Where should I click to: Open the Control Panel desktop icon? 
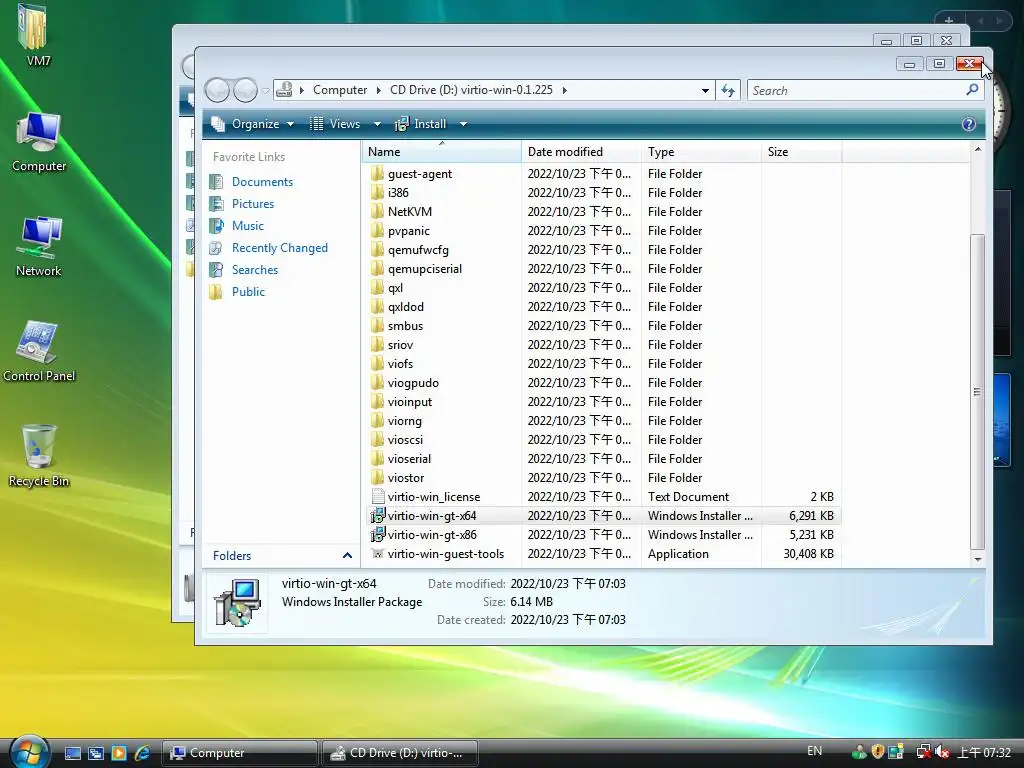[37, 342]
